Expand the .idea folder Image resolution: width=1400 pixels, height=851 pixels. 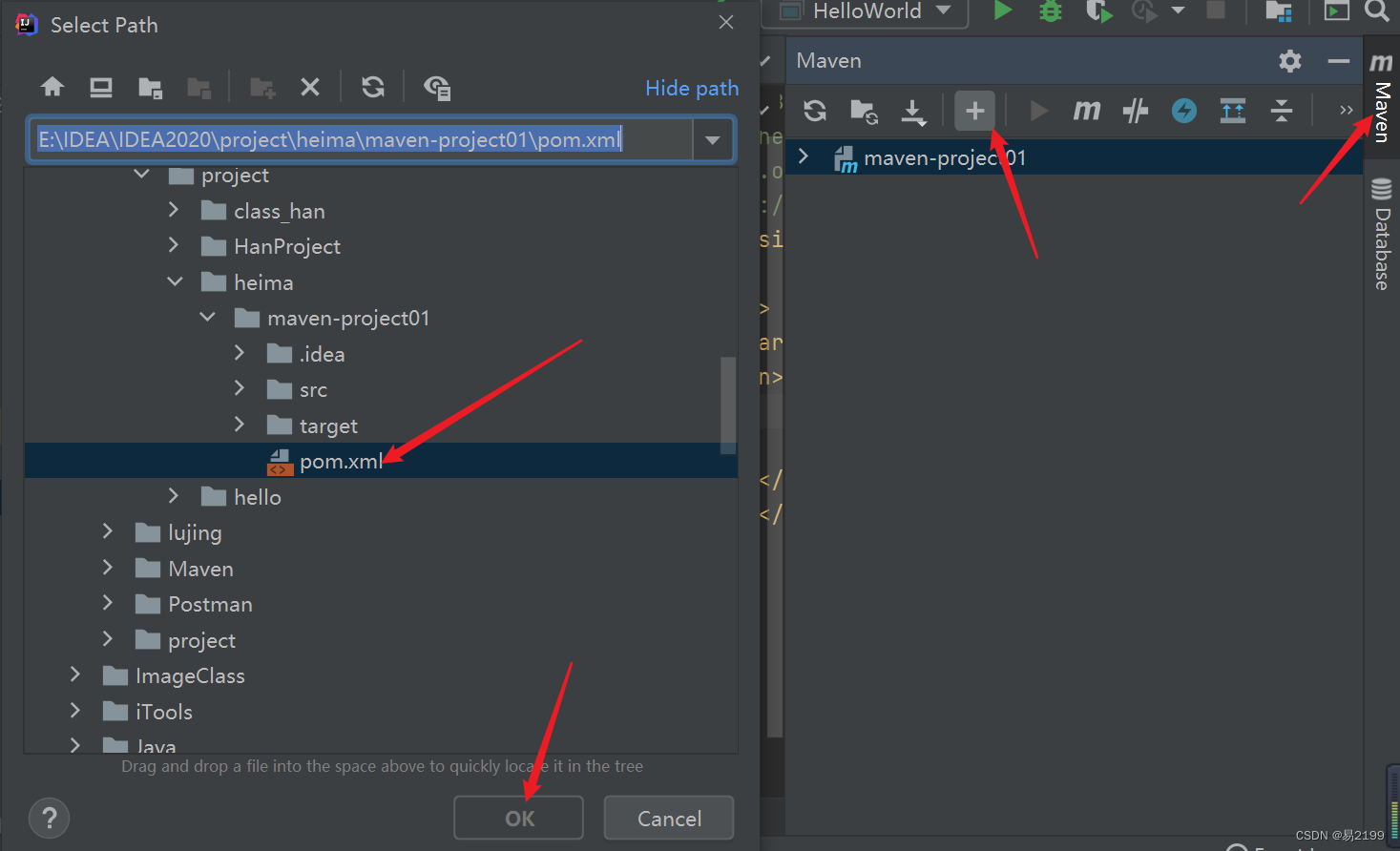click(x=240, y=353)
